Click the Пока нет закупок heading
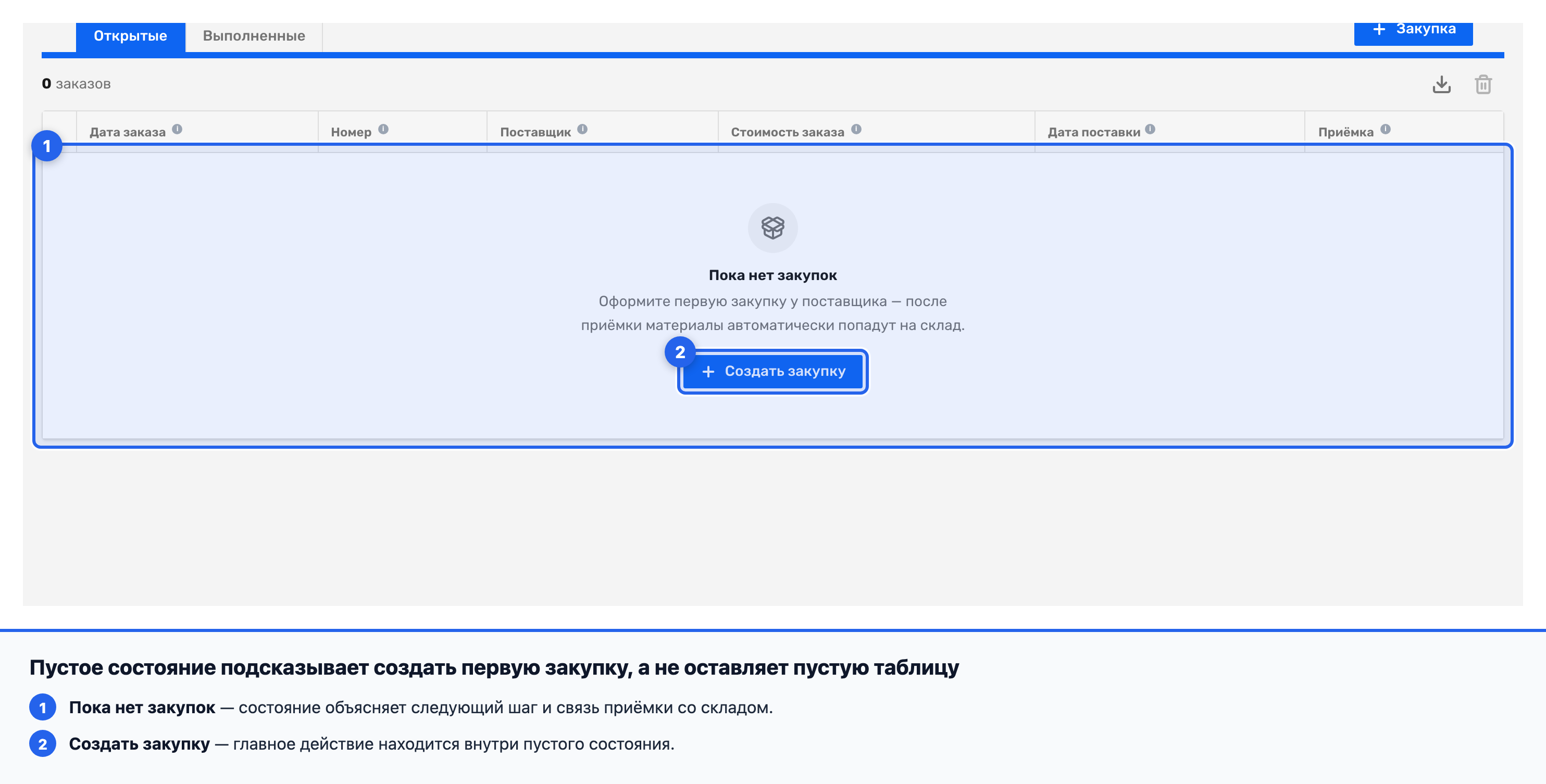This screenshot has width=1546, height=784. click(x=772, y=275)
